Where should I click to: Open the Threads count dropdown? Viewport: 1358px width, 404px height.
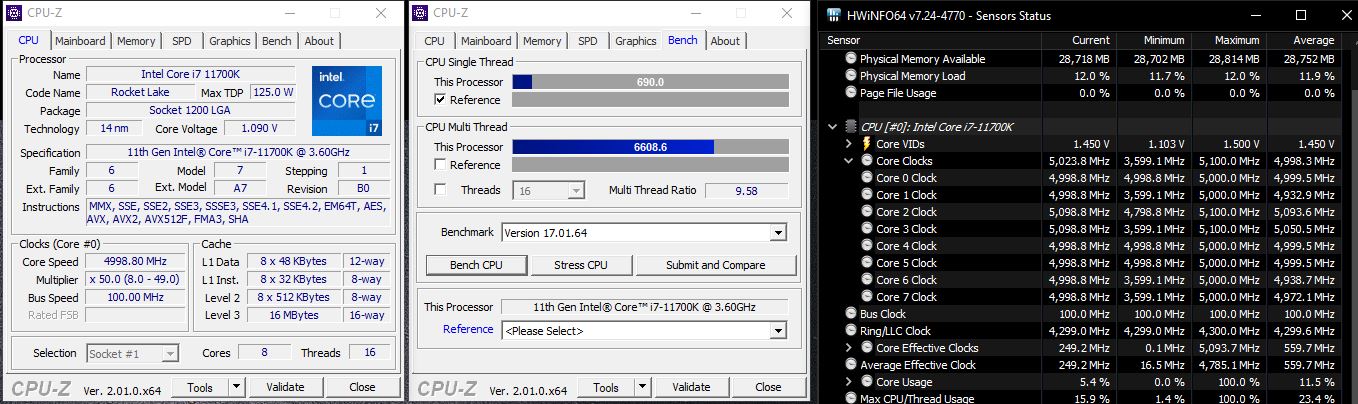[576, 190]
